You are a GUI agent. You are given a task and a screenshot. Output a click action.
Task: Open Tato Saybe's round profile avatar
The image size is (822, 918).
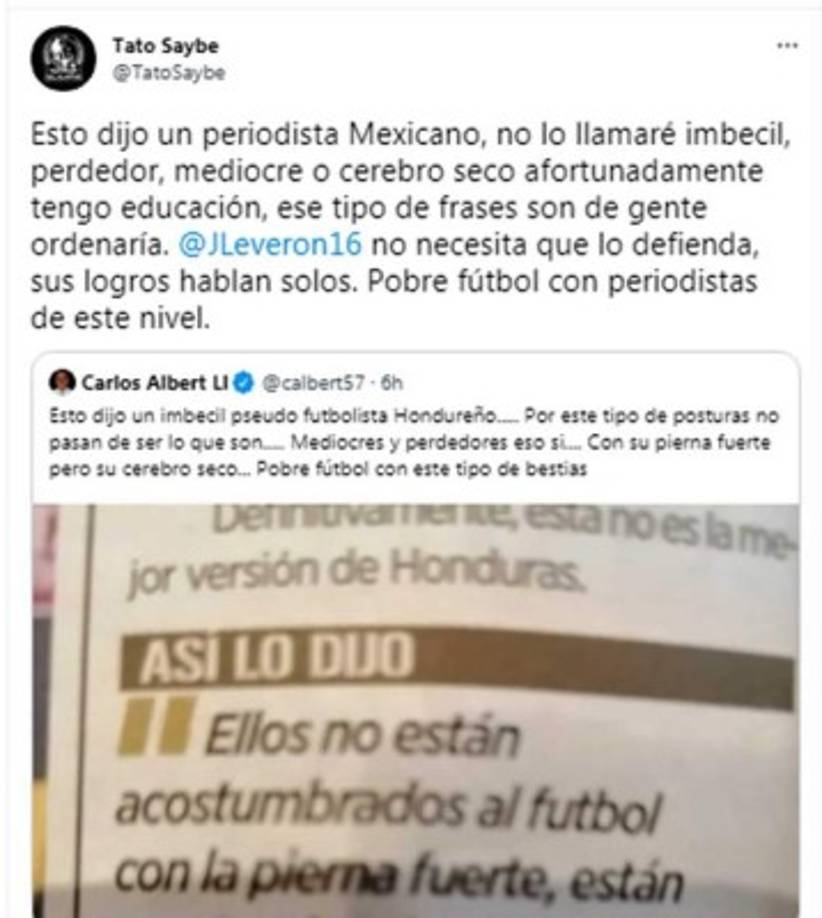pos(63,59)
